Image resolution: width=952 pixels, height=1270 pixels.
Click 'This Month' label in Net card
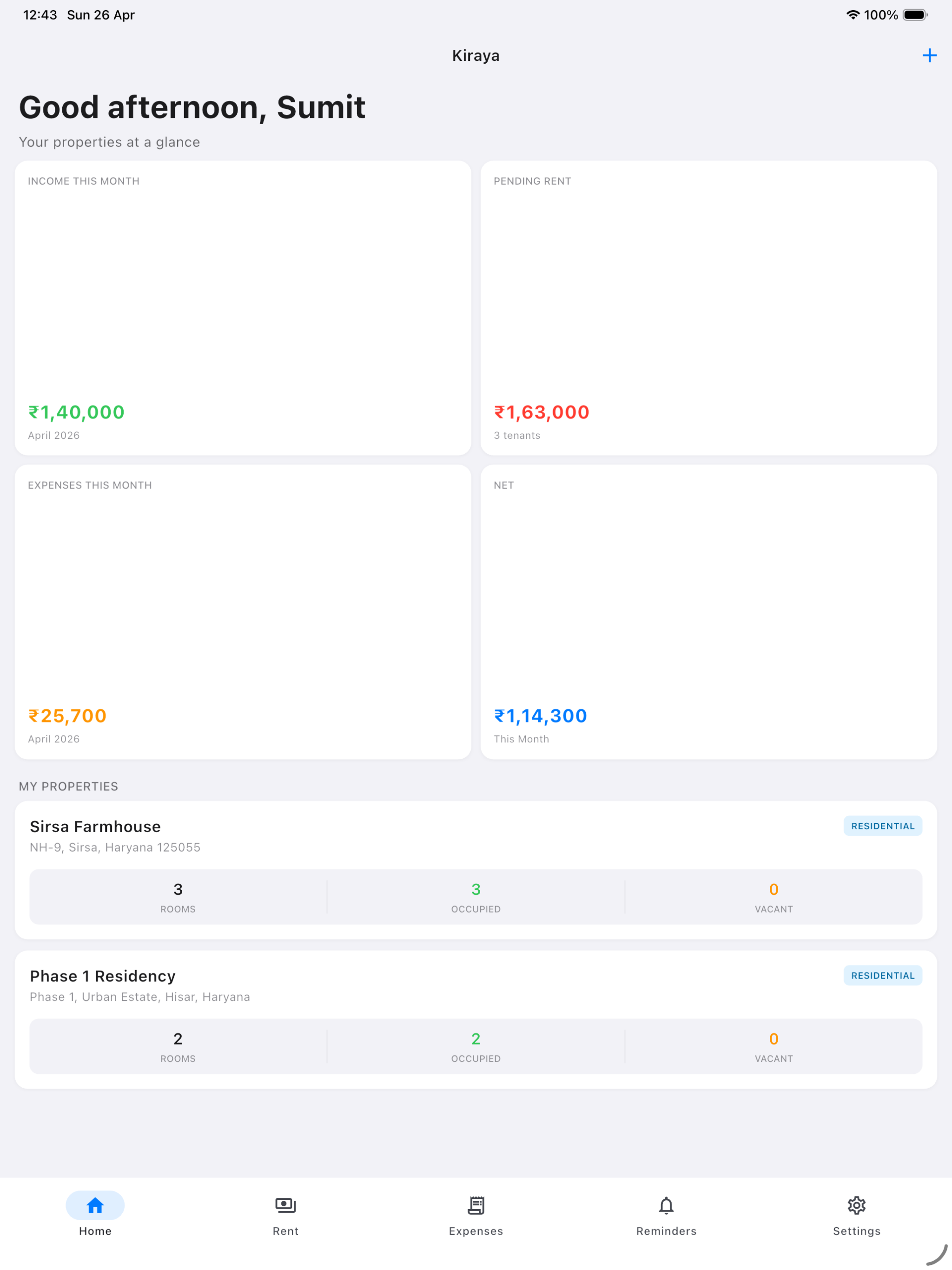click(522, 739)
